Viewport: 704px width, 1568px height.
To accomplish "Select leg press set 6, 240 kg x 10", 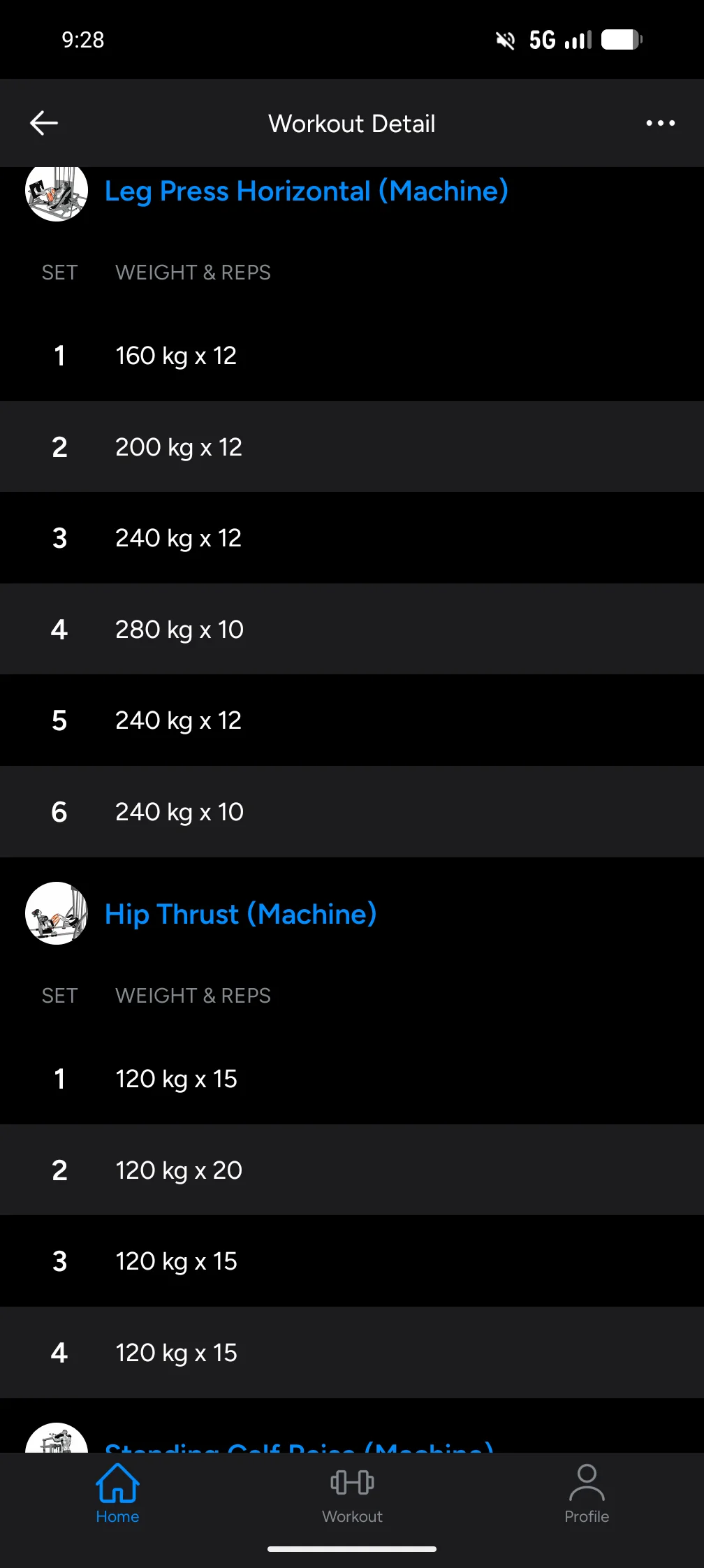I will [x=352, y=812].
